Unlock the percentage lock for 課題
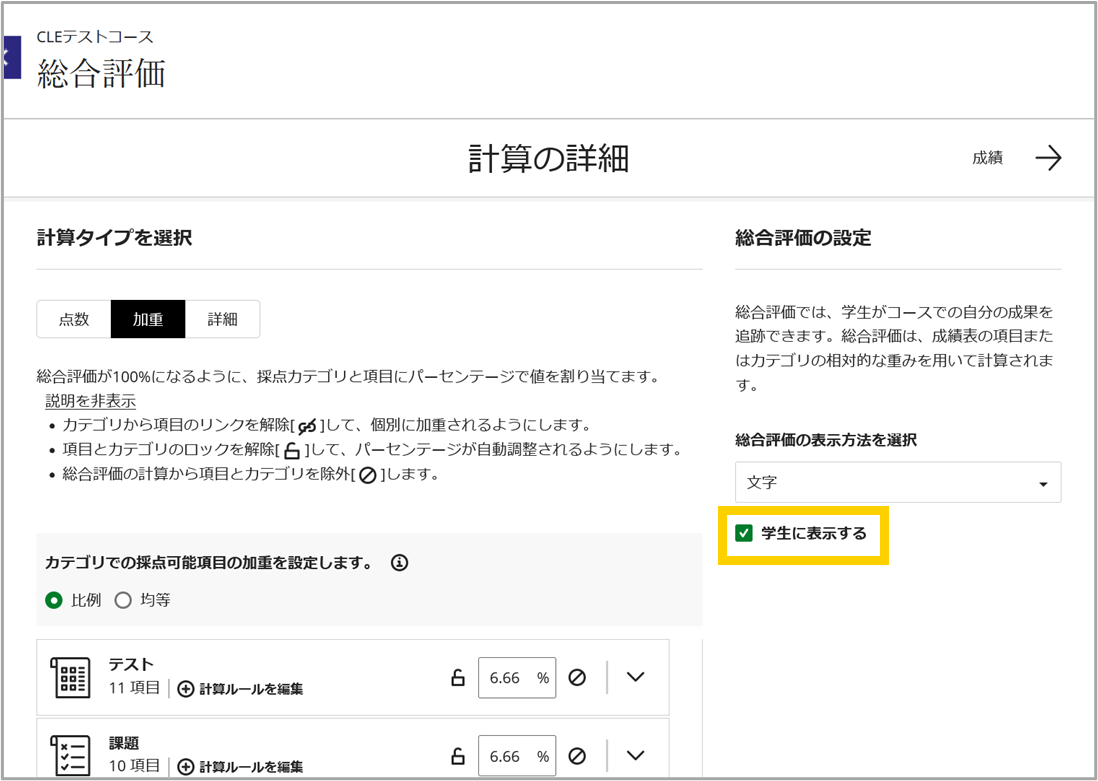1098x781 pixels. coord(458,755)
